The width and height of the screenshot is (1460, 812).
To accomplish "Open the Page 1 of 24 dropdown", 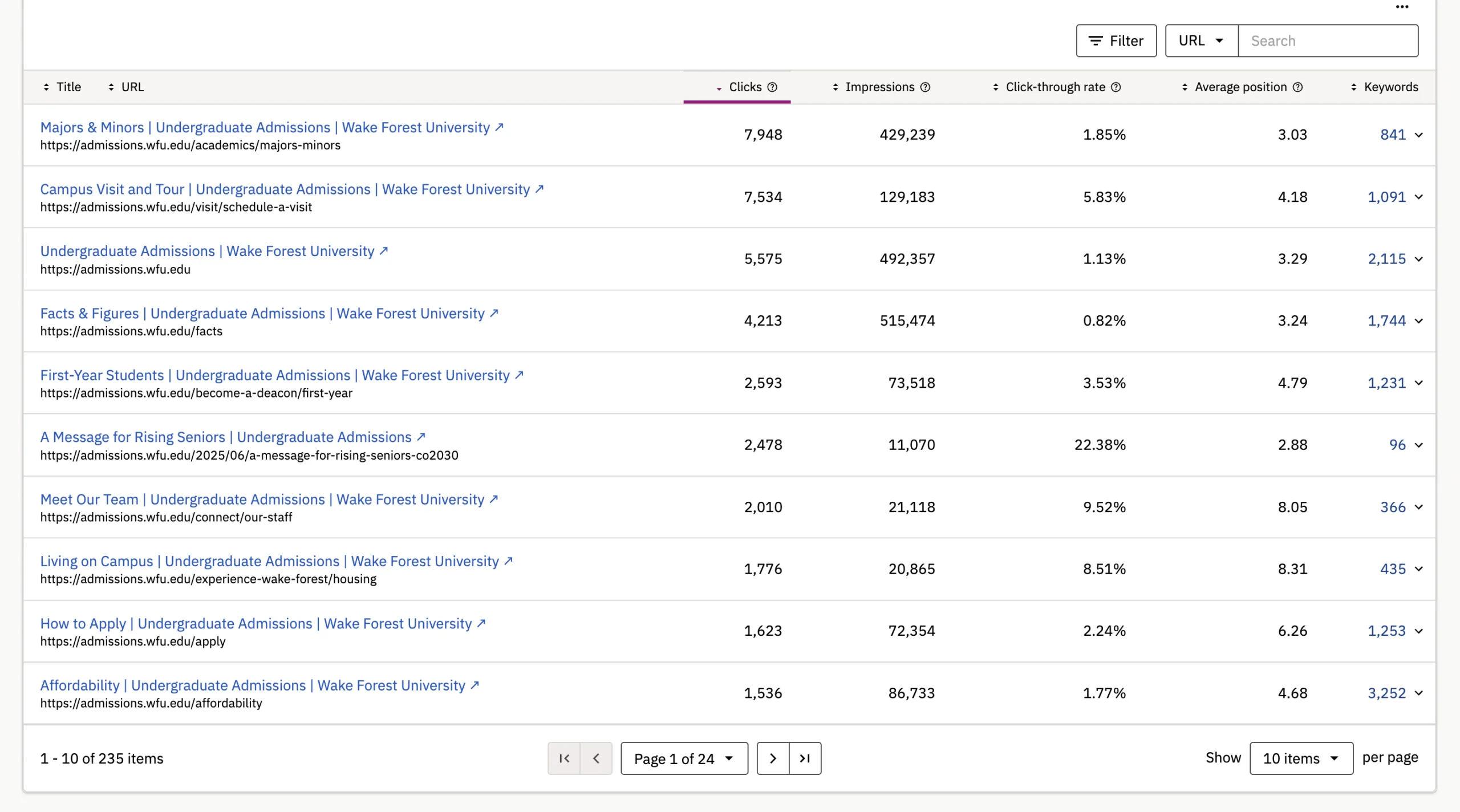I will tap(684, 758).
